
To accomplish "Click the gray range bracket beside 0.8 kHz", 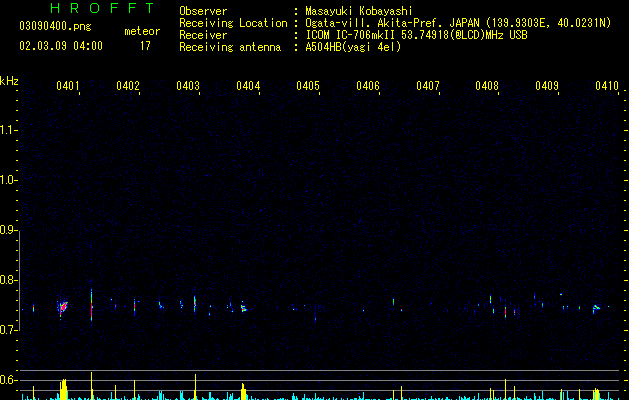I will (x=19, y=280).
